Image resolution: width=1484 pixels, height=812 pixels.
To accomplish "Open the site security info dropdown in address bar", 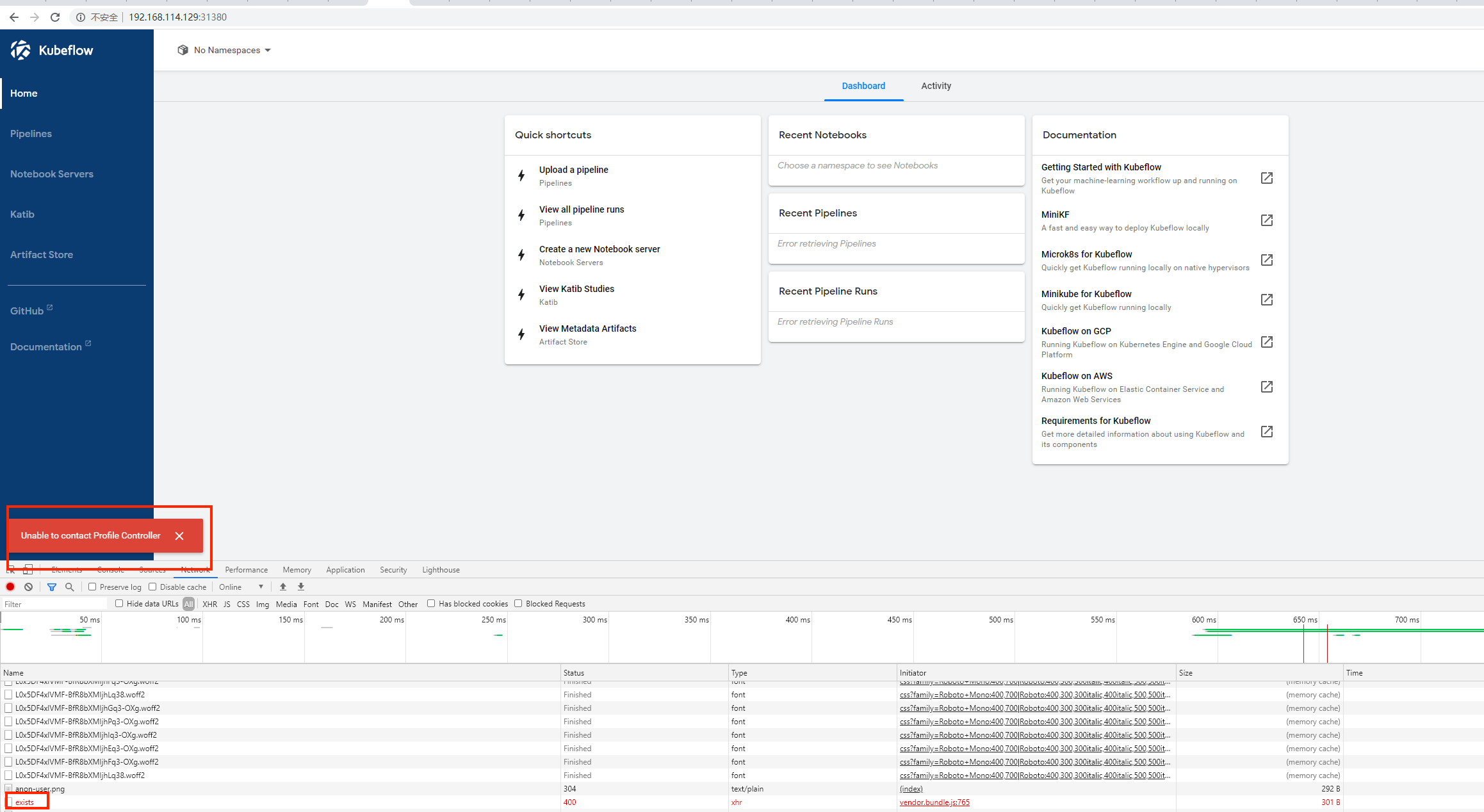I will (x=80, y=17).
